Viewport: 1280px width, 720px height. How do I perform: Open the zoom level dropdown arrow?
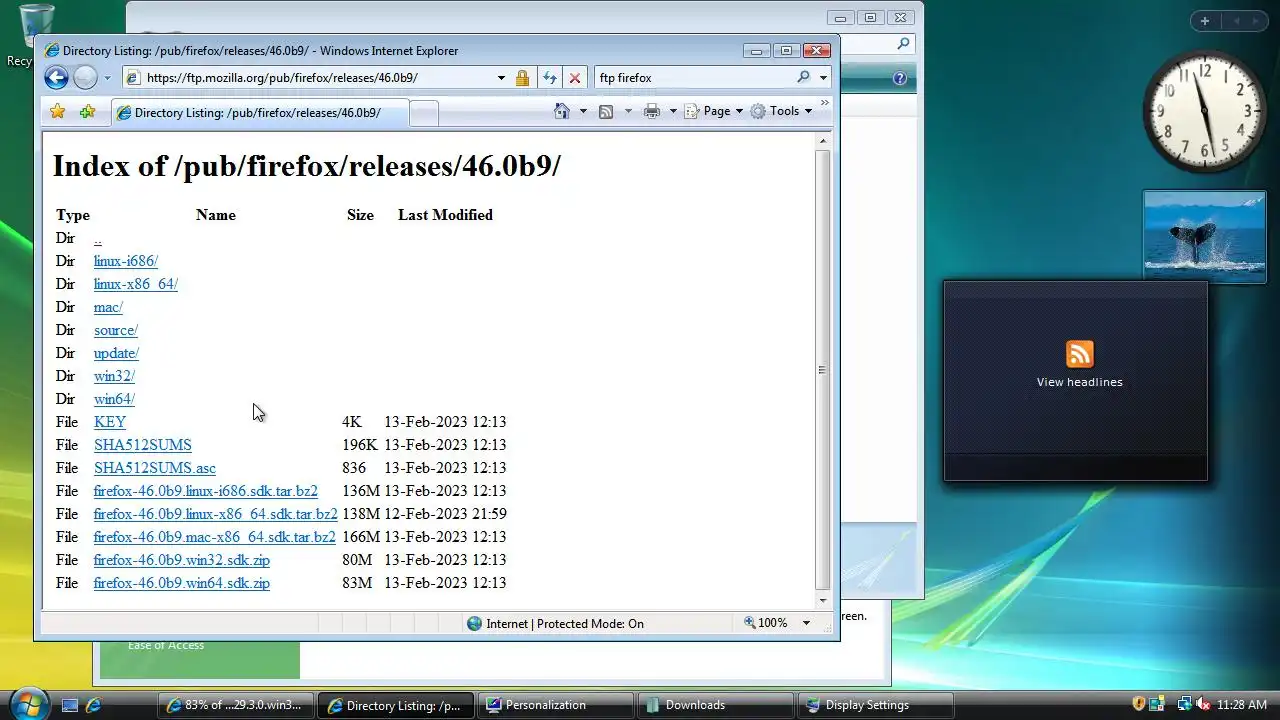point(806,623)
